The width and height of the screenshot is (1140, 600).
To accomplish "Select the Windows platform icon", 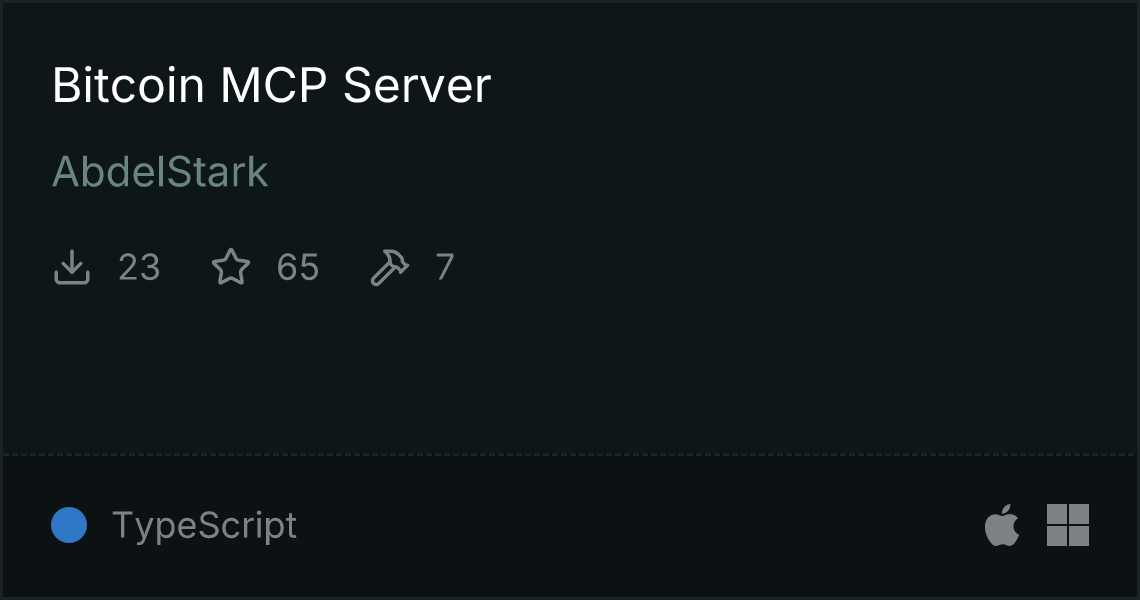I will pyautogui.click(x=1068, y=524).
